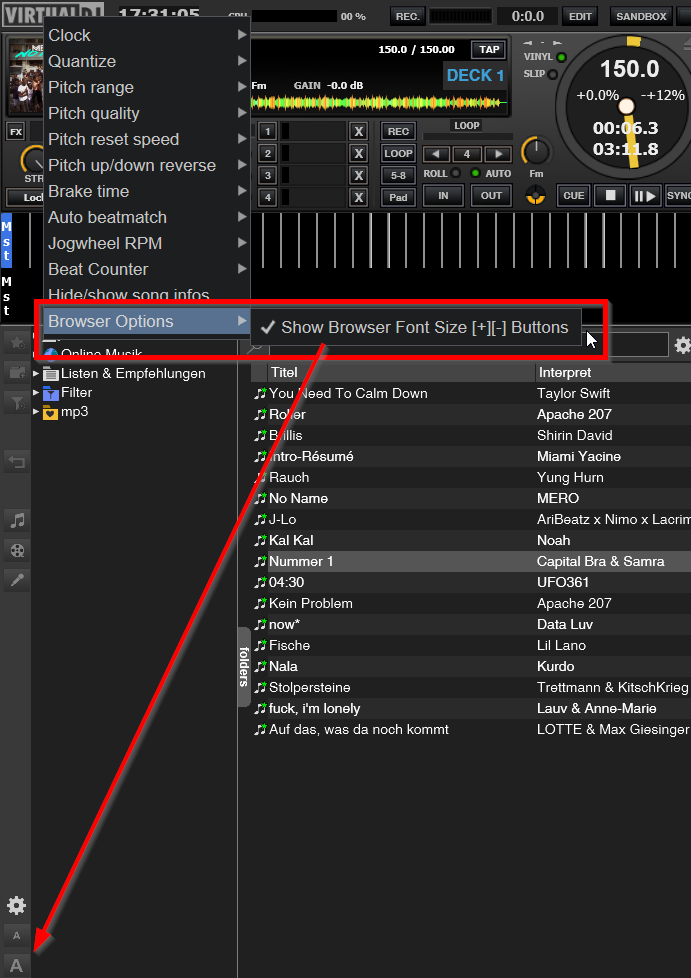Viewport: 691px width, 978px height.
Task: Click the EDIT button in top bar
Action: 579,17
